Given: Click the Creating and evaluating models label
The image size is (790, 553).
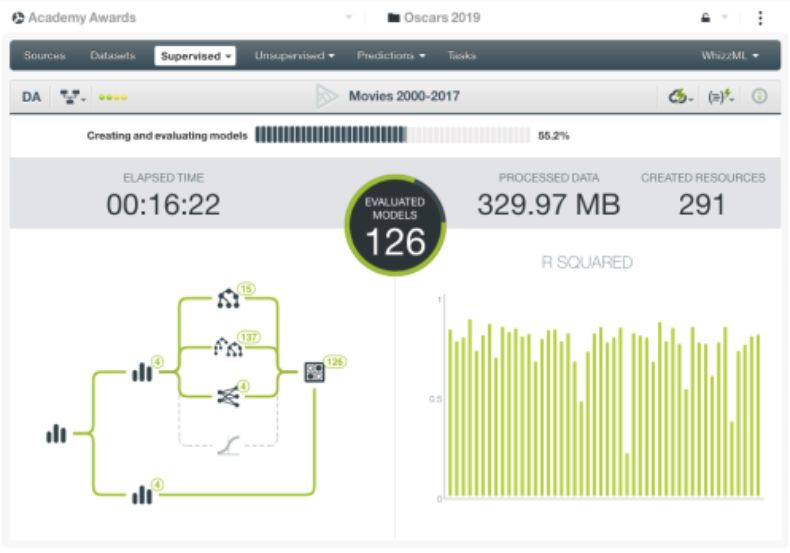Looking at the screenshot, I should (167, 135).
